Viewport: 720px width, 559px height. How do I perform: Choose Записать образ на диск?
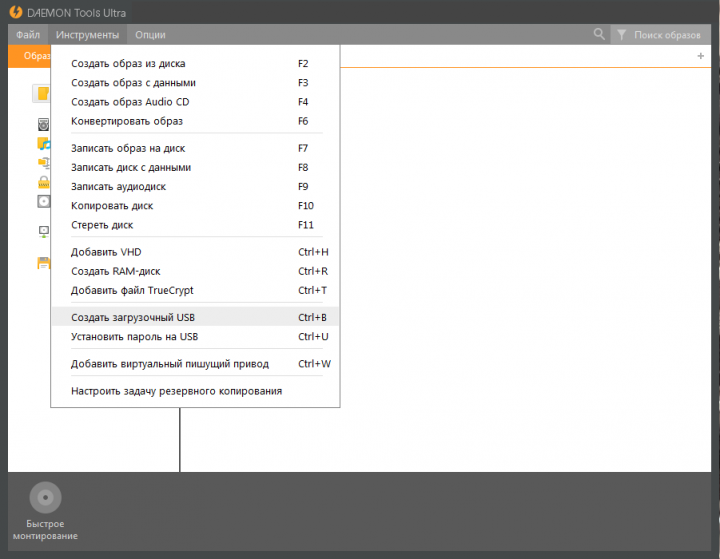[x=195, y=148]
